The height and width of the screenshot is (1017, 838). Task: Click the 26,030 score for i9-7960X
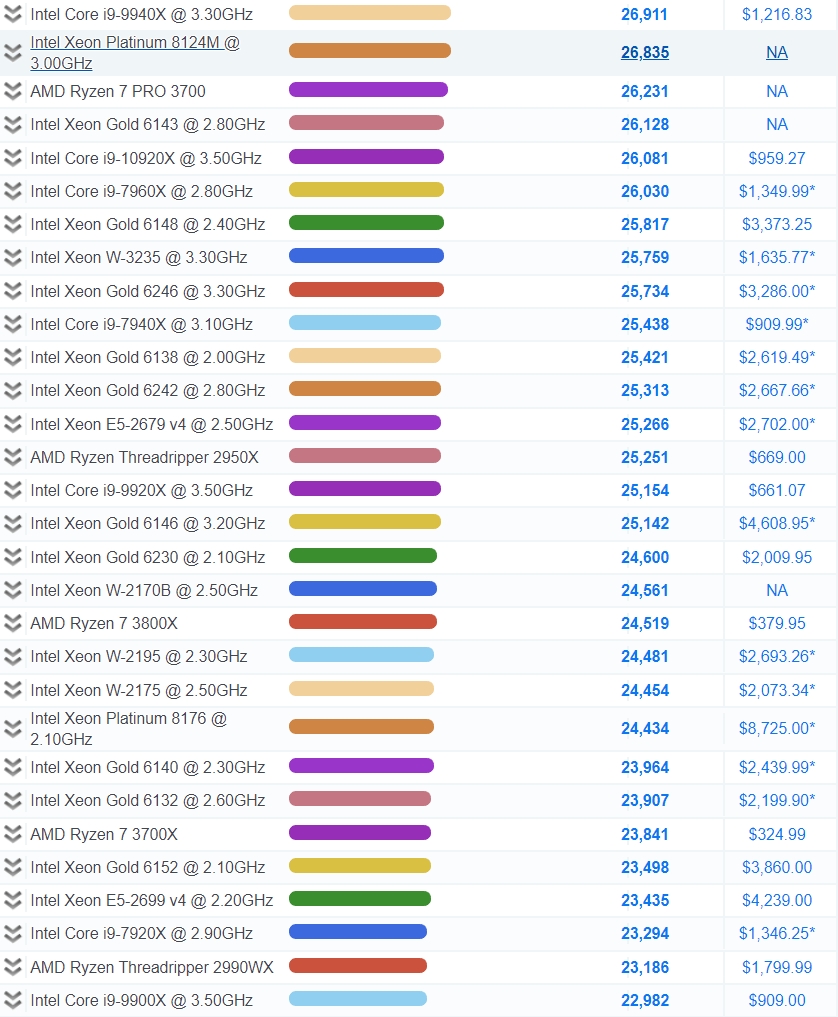[645, 191]
